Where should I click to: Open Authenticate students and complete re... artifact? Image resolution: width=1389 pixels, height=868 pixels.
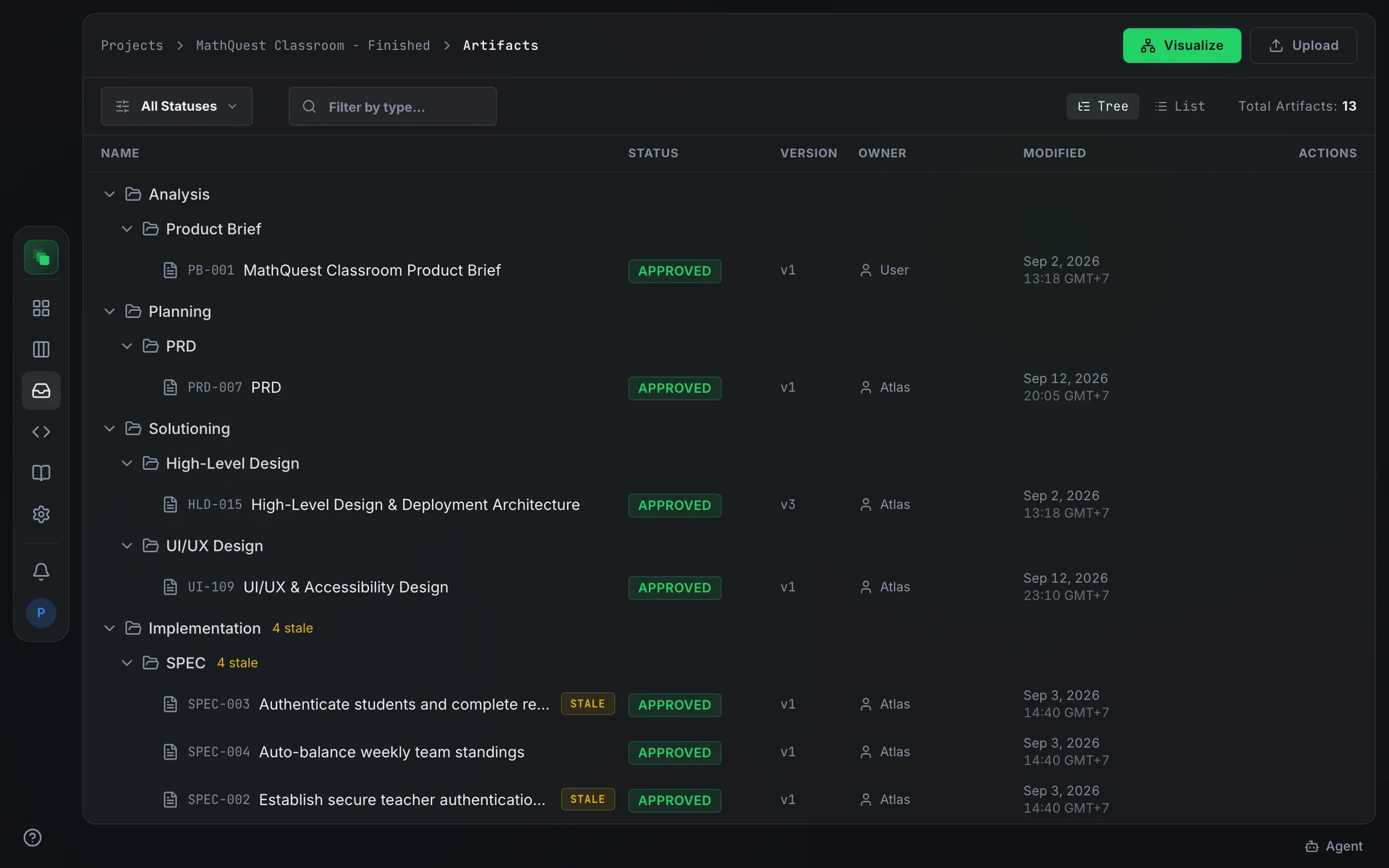coord(404,705)
